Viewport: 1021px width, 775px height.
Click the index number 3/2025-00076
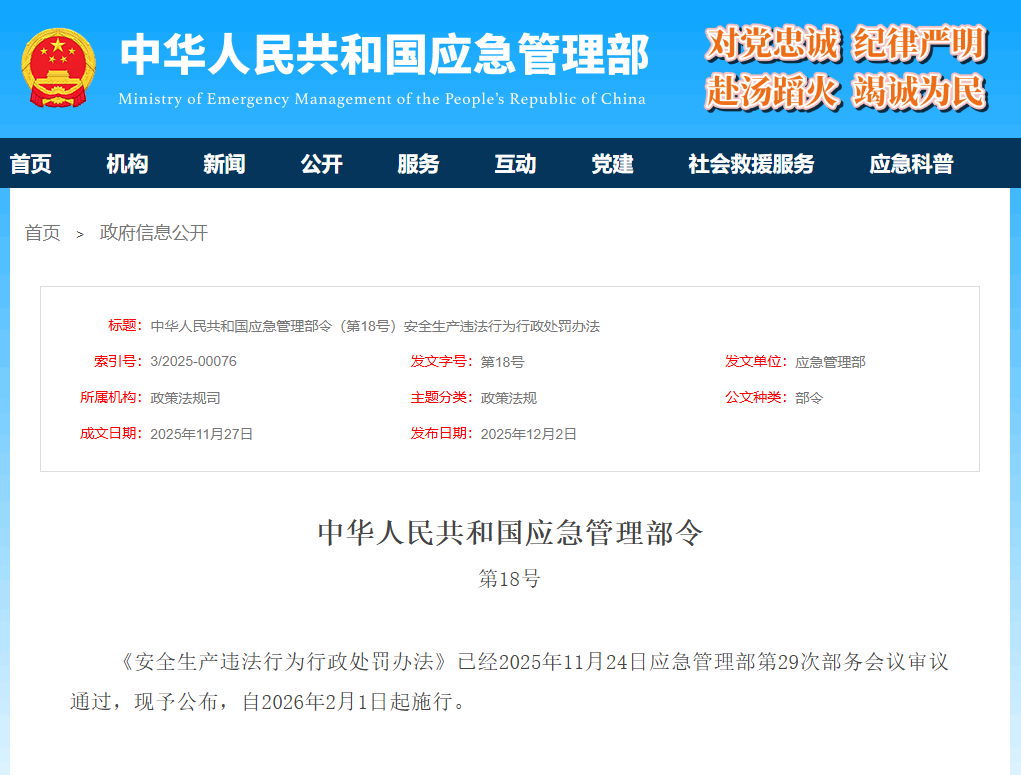[x=193, y=361]
